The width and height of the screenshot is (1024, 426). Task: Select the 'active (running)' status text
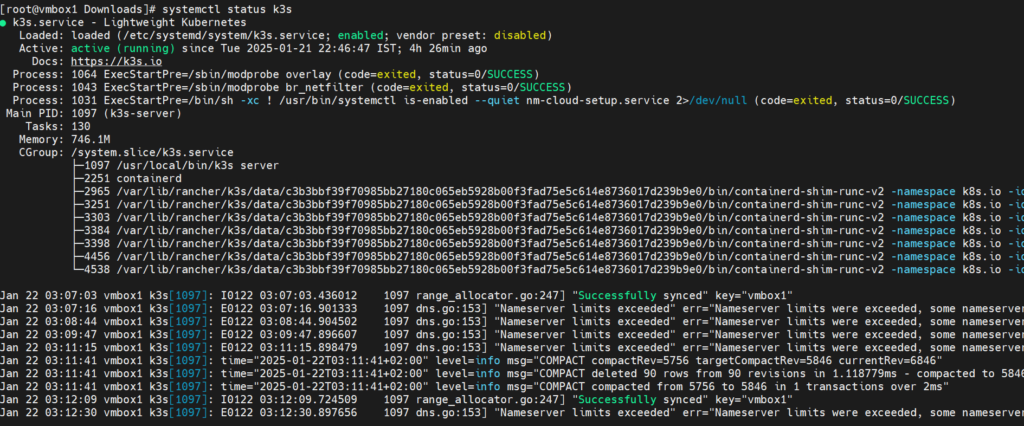coord(109,48)
